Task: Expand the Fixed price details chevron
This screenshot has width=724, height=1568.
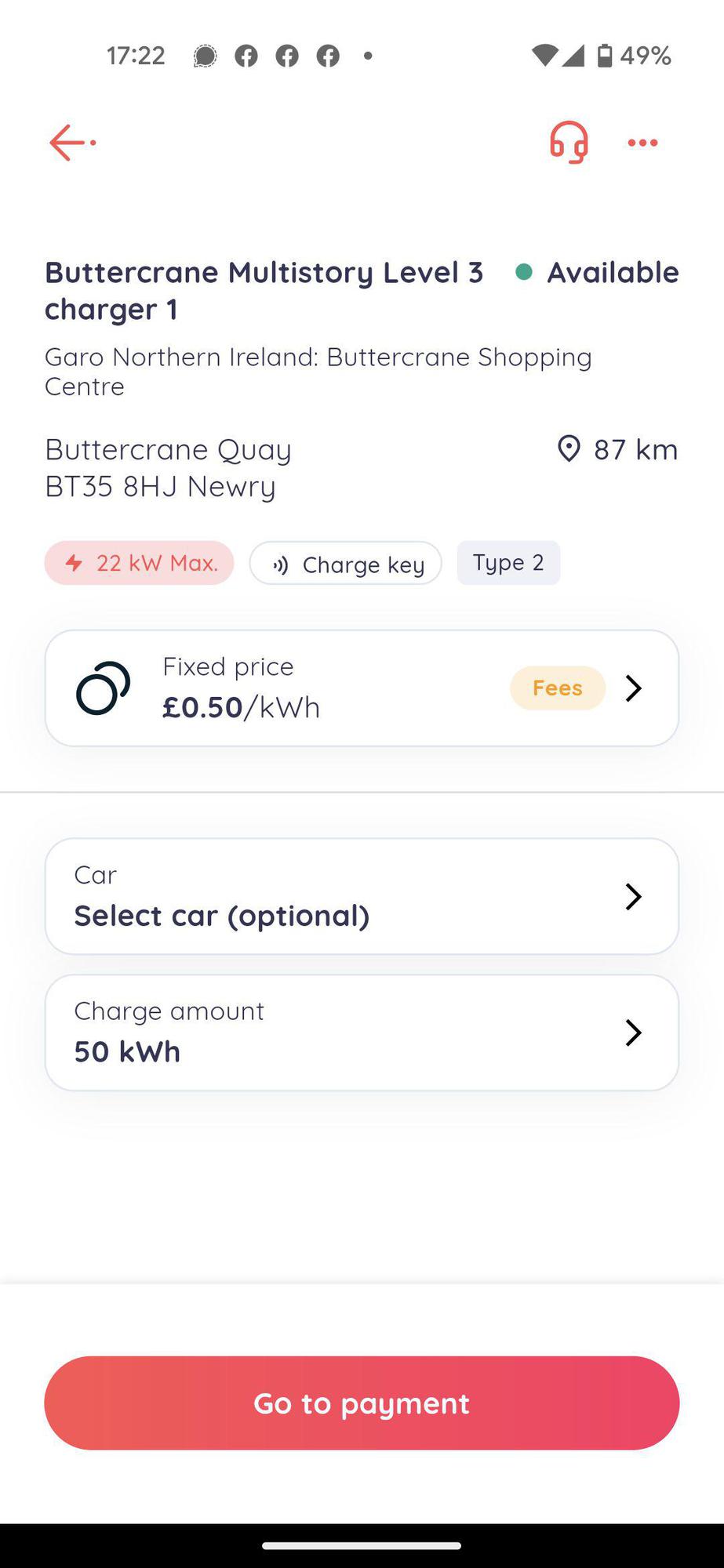Action: 634,688
